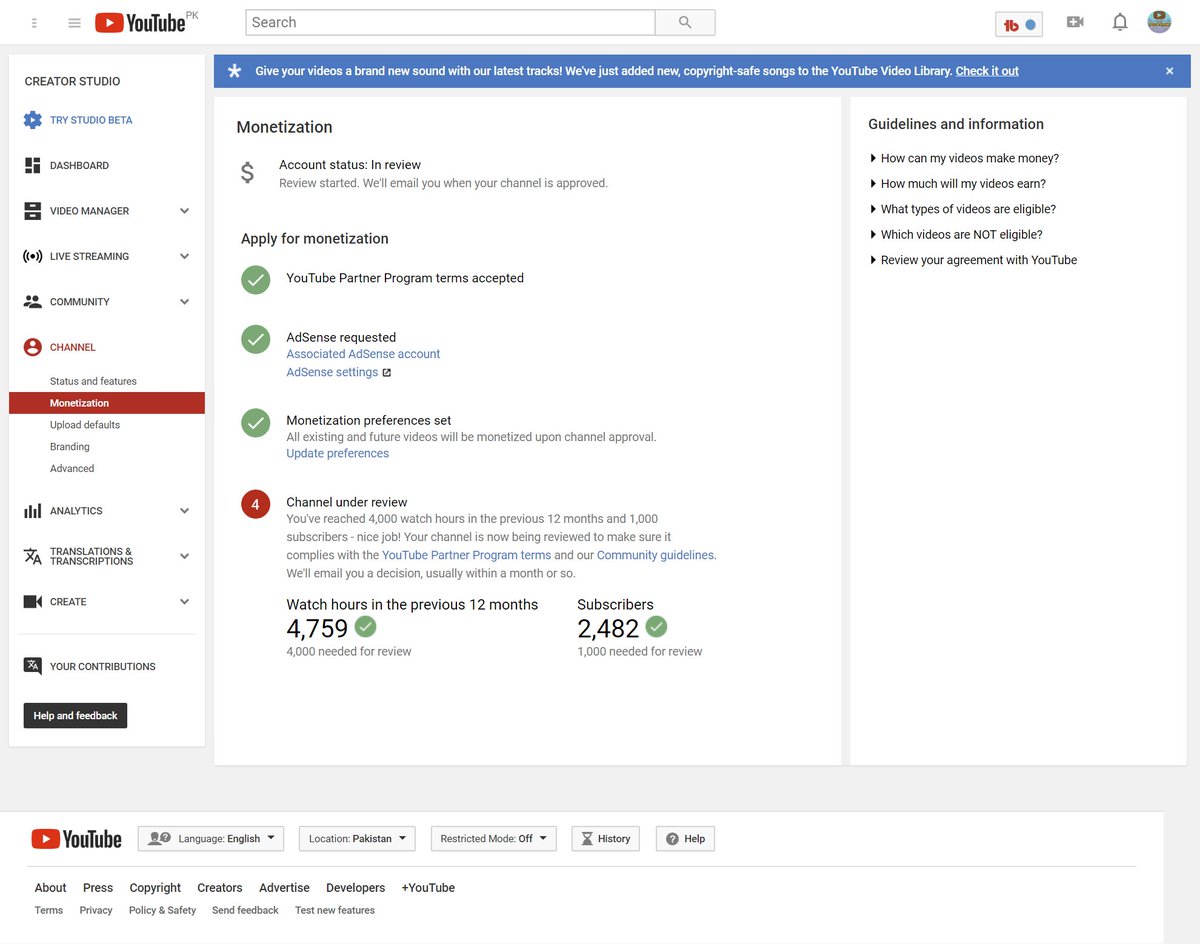Go to YouTube home via the logo

(x=141, y=22)
